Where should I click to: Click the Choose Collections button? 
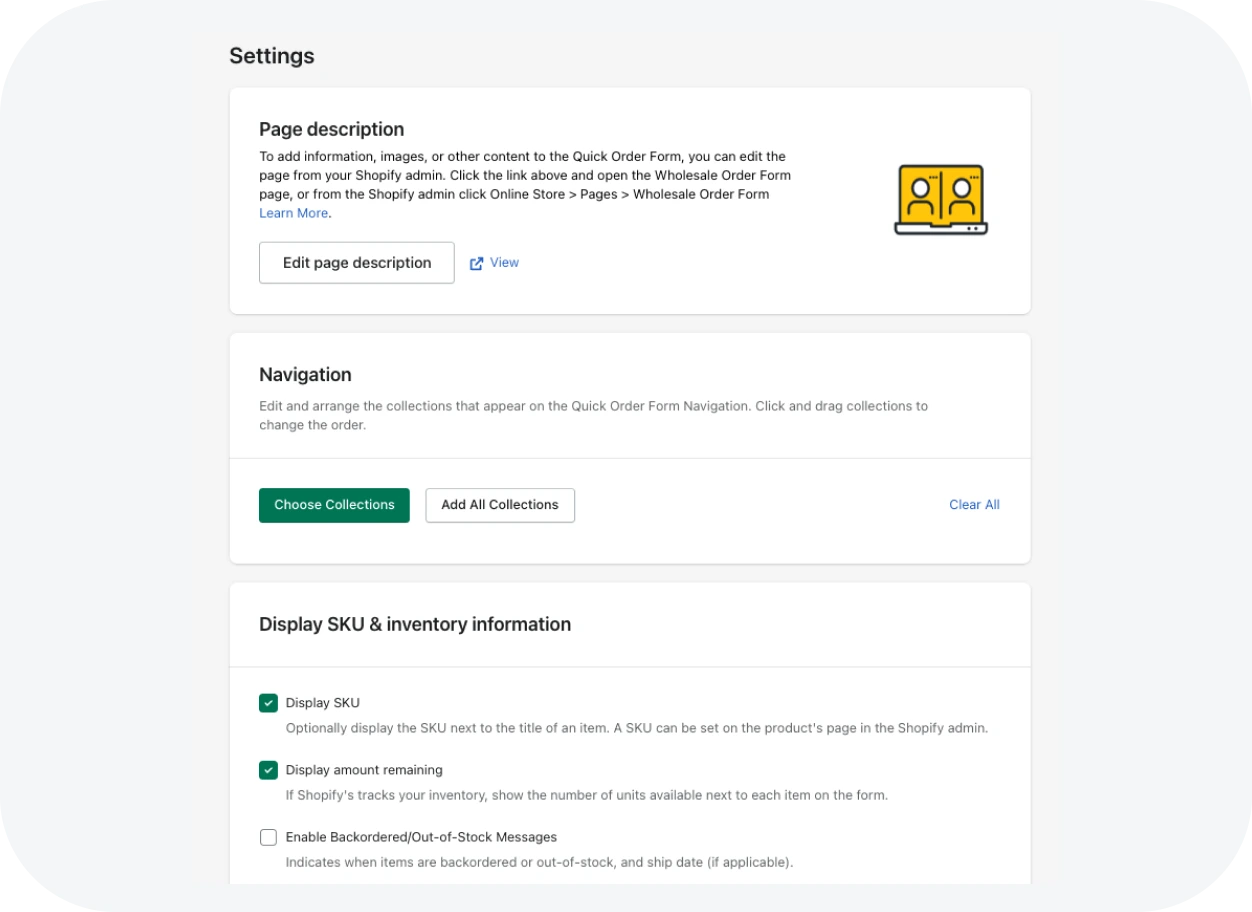334,505
